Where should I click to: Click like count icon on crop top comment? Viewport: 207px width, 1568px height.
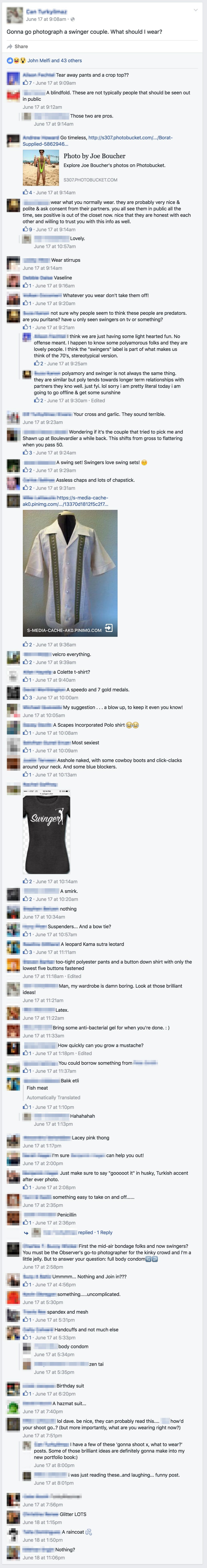(25, 83)
